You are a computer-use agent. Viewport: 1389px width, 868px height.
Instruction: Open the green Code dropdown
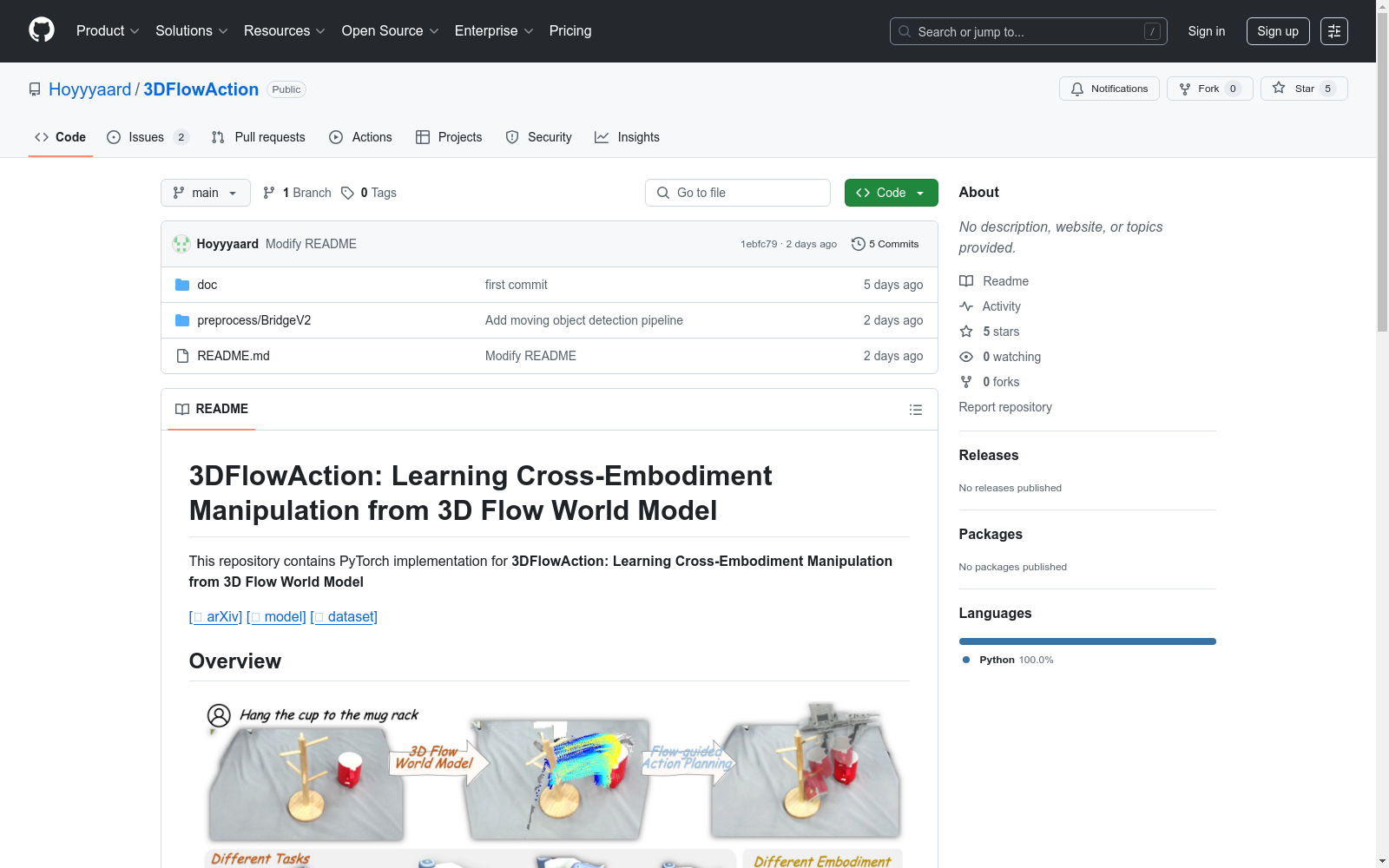click(891, 193)
